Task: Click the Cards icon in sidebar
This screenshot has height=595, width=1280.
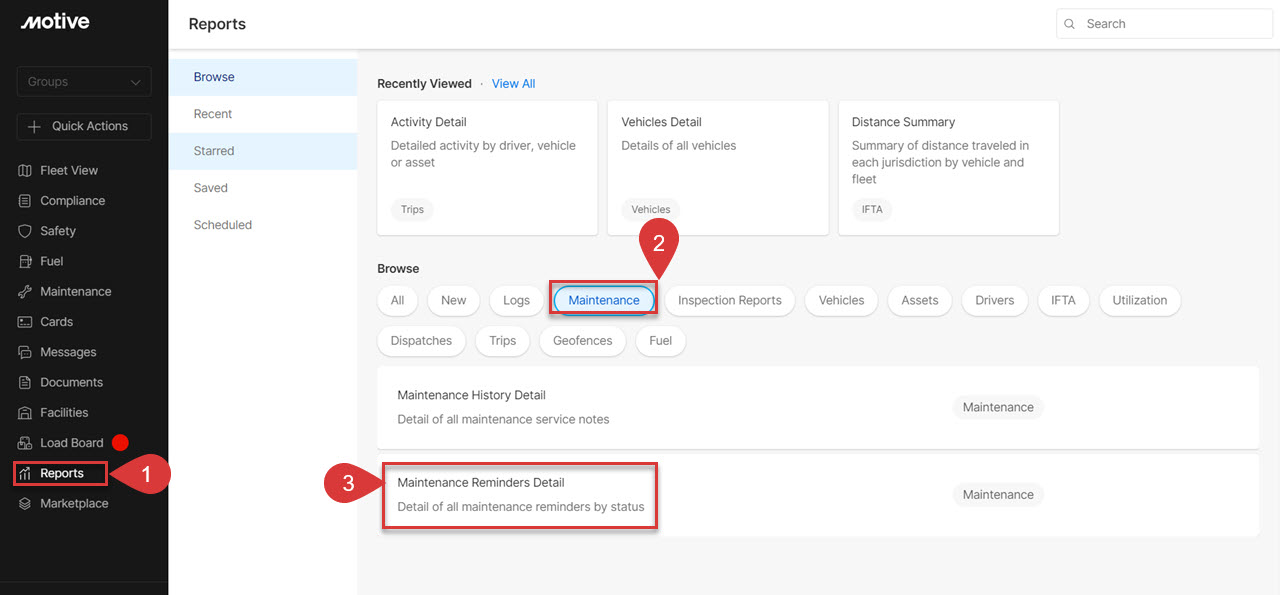Action: pyautogui.click(x=26, y=322)
